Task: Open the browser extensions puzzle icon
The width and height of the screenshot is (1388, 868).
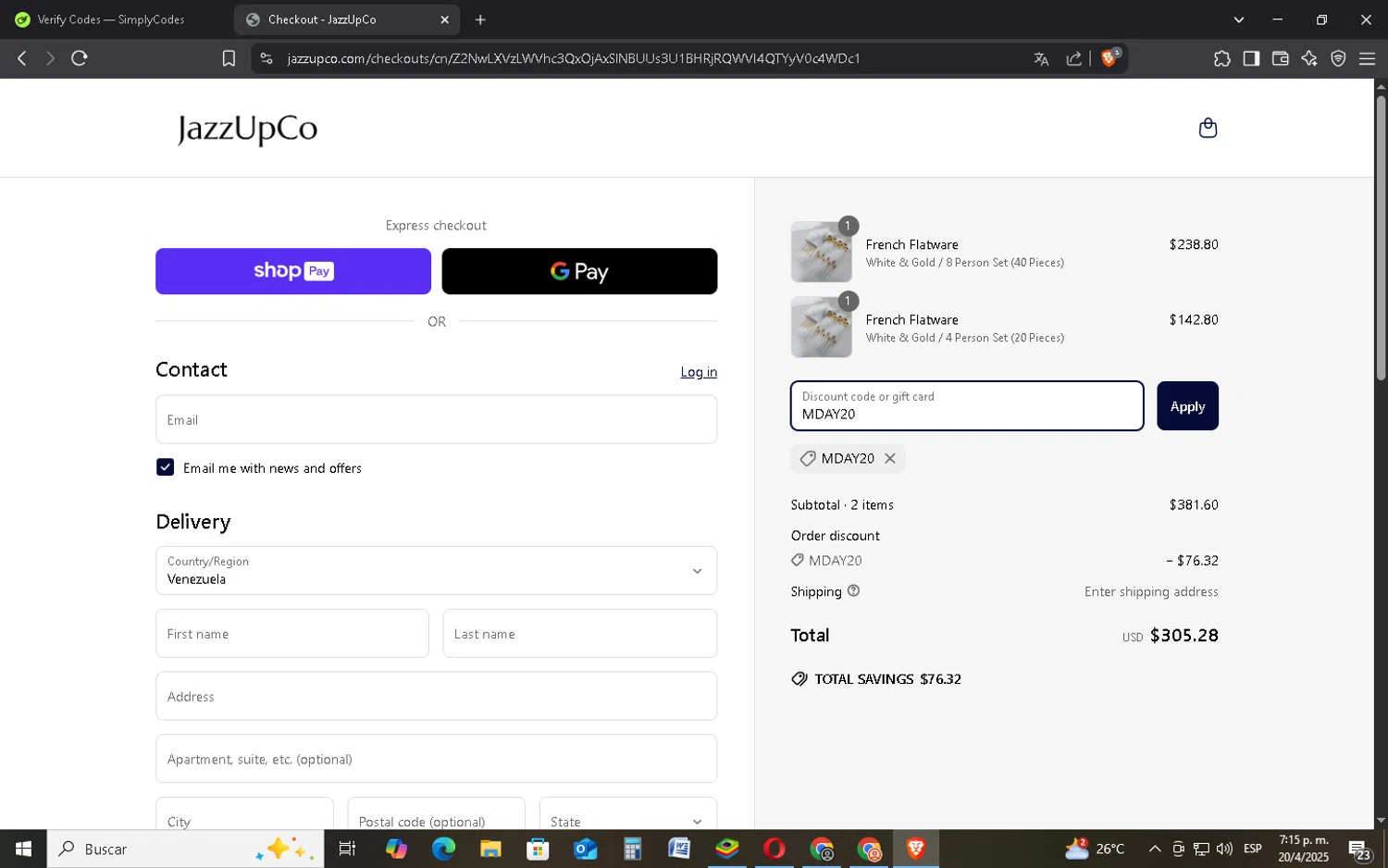Action: tap(1222, 58)
